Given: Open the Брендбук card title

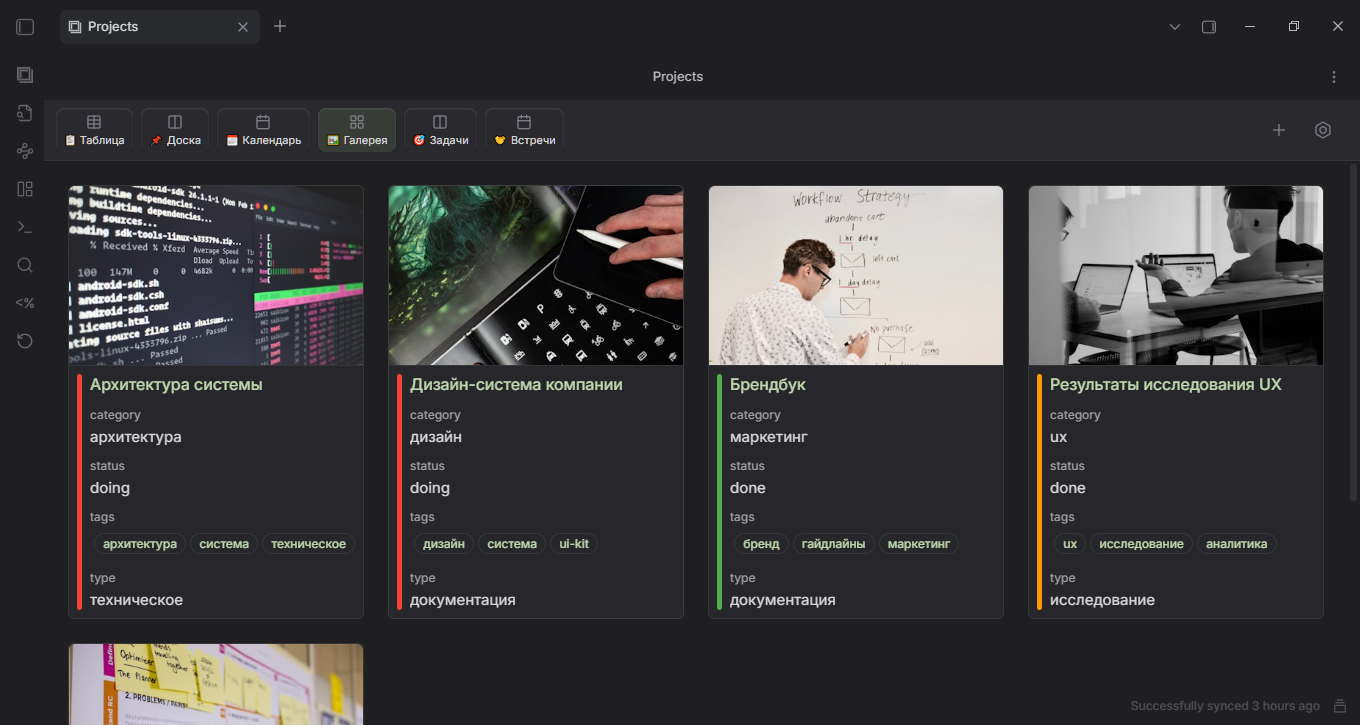Looking at the screenshot, I should pyautogui.click(x=768, y=385).
